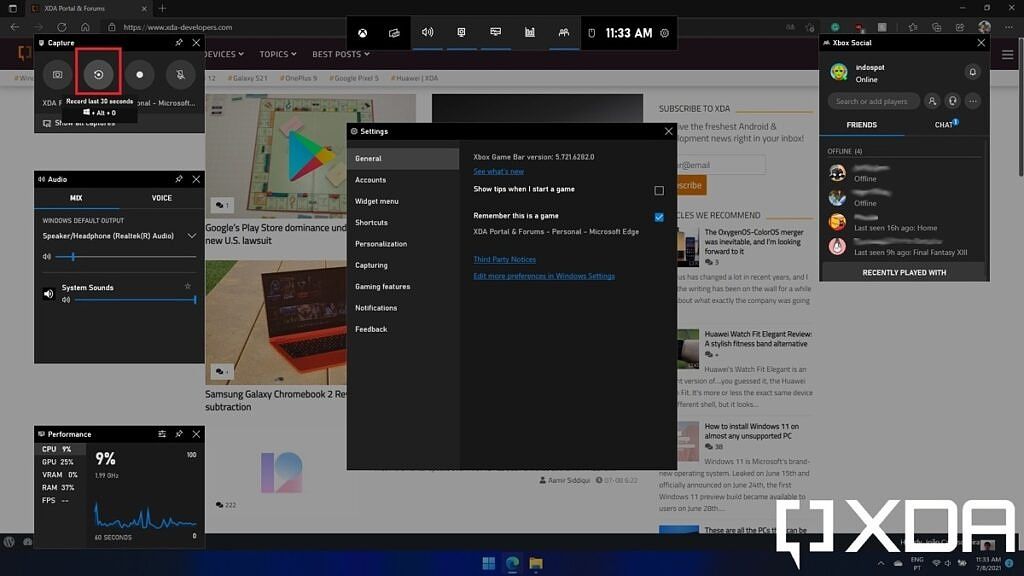Switch to the VOICE tab in the Audio widget
The width and height of the screenshot is (1024, 576).
tap(160, 198)
